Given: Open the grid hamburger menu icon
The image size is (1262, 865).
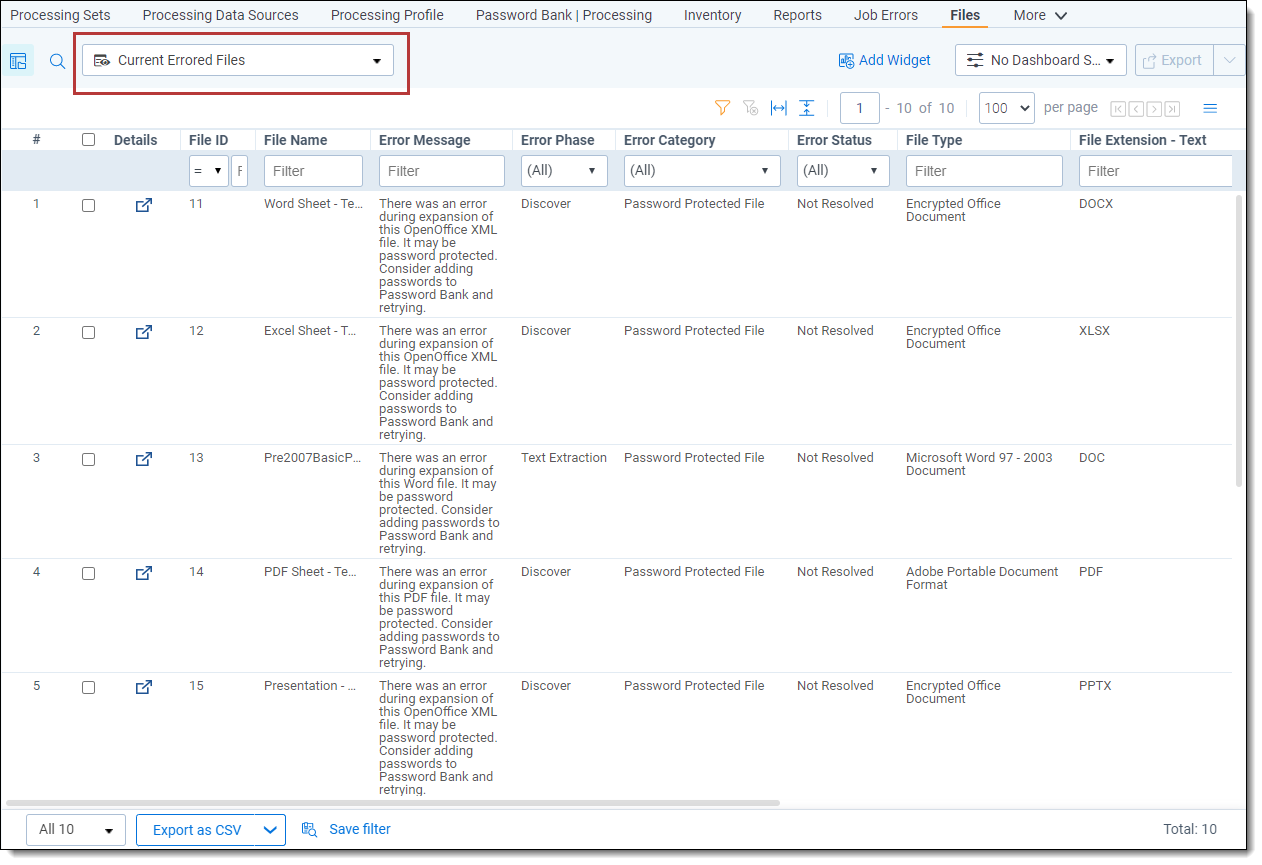Looking at the screenshot, I should (1209, 108).
